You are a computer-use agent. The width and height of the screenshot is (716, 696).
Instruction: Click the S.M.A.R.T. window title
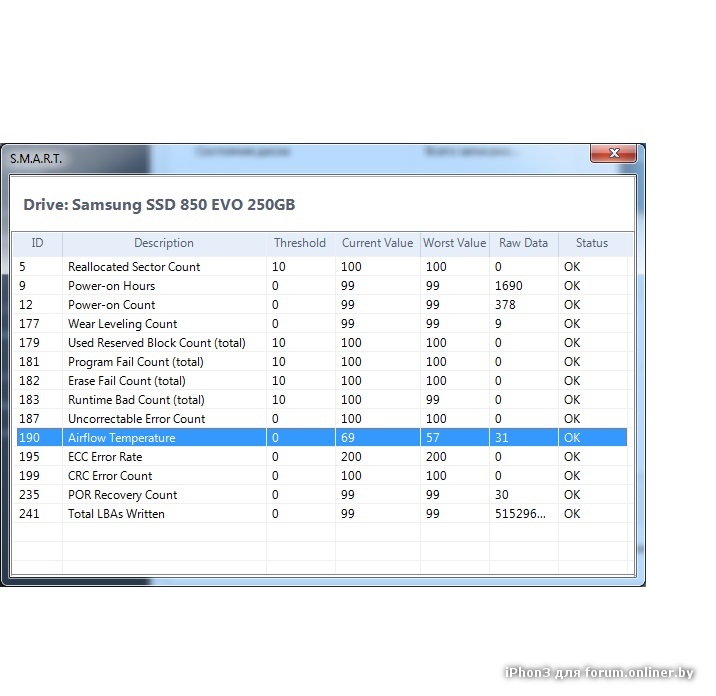click(x=36, y=158)
